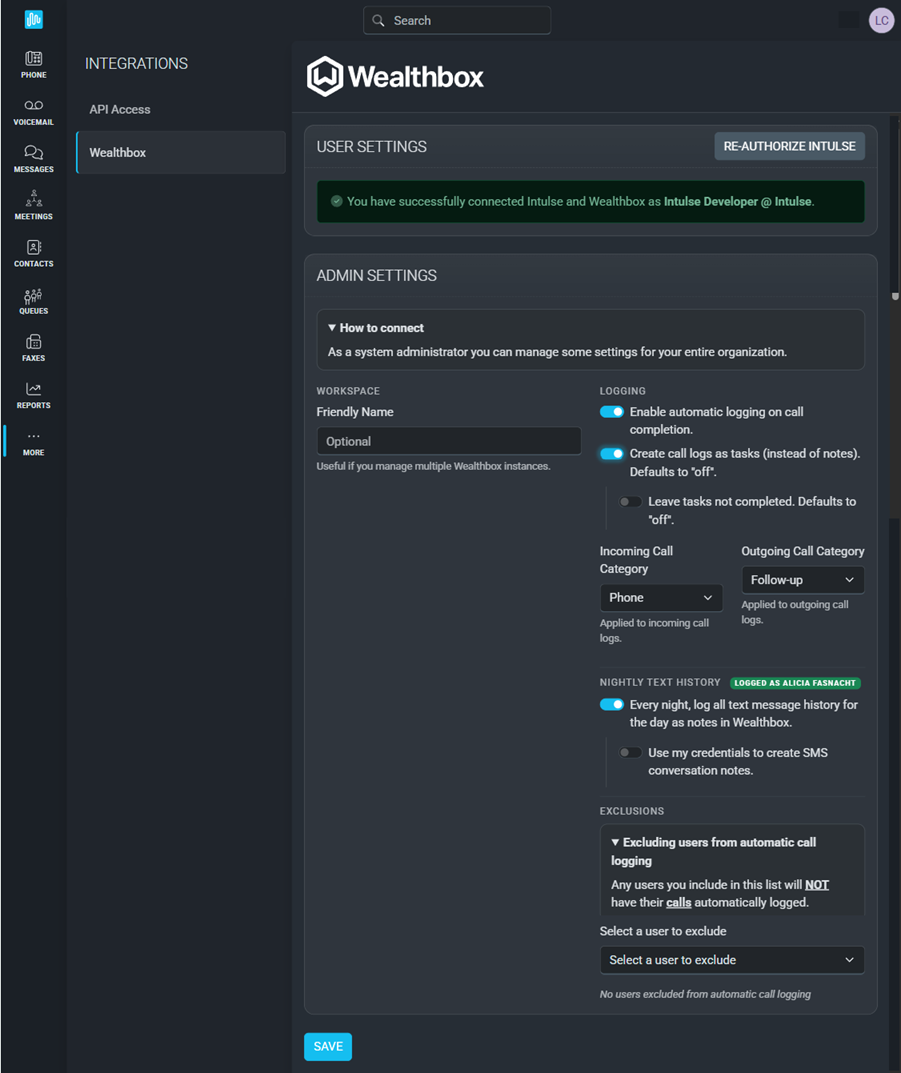Click the successfully connected message text
This screenshot has height=1073, width=901.
point(580,201)
